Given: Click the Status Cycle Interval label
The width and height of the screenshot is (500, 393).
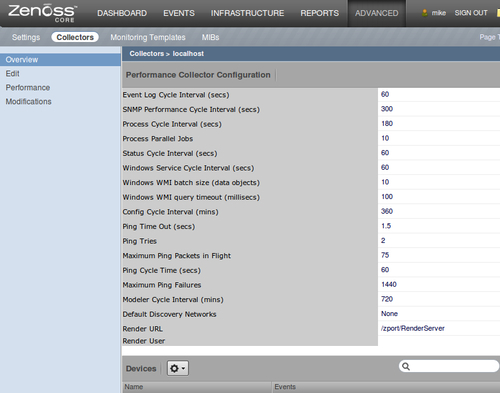Looking at the screenshot, I should click(x=170, y=154).
